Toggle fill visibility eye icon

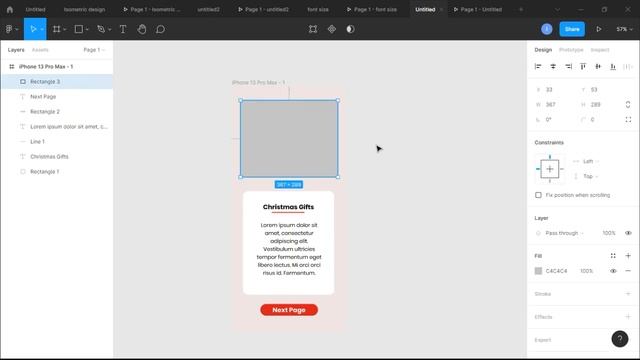click(x=613, y=271)
